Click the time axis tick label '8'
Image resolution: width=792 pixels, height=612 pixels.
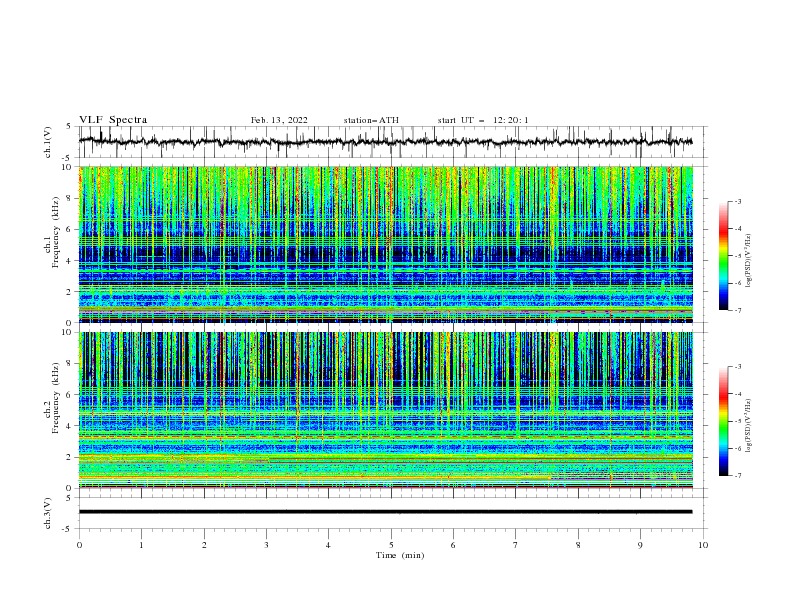pyautogui.click(x=578, y=545)
